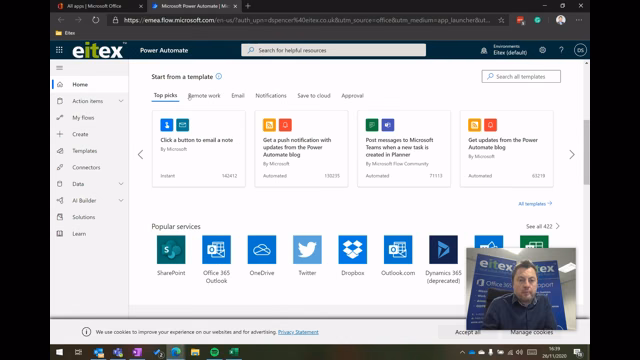Image resolution: width=640 pixels, height=360 pixels.
Task: Open the Office 365 Outlook service tile
Action: [x=216, y=259]
